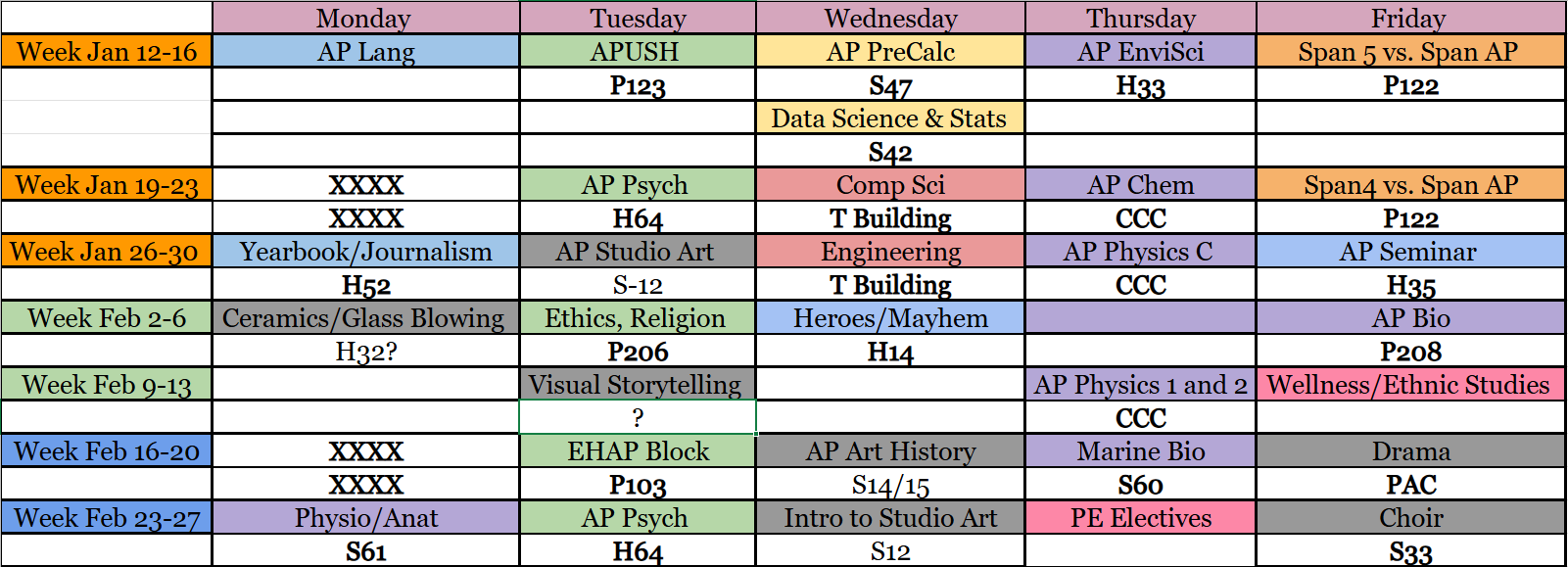Click the Wellness/Ethnic Studies cell

(x=1409, y=385)
